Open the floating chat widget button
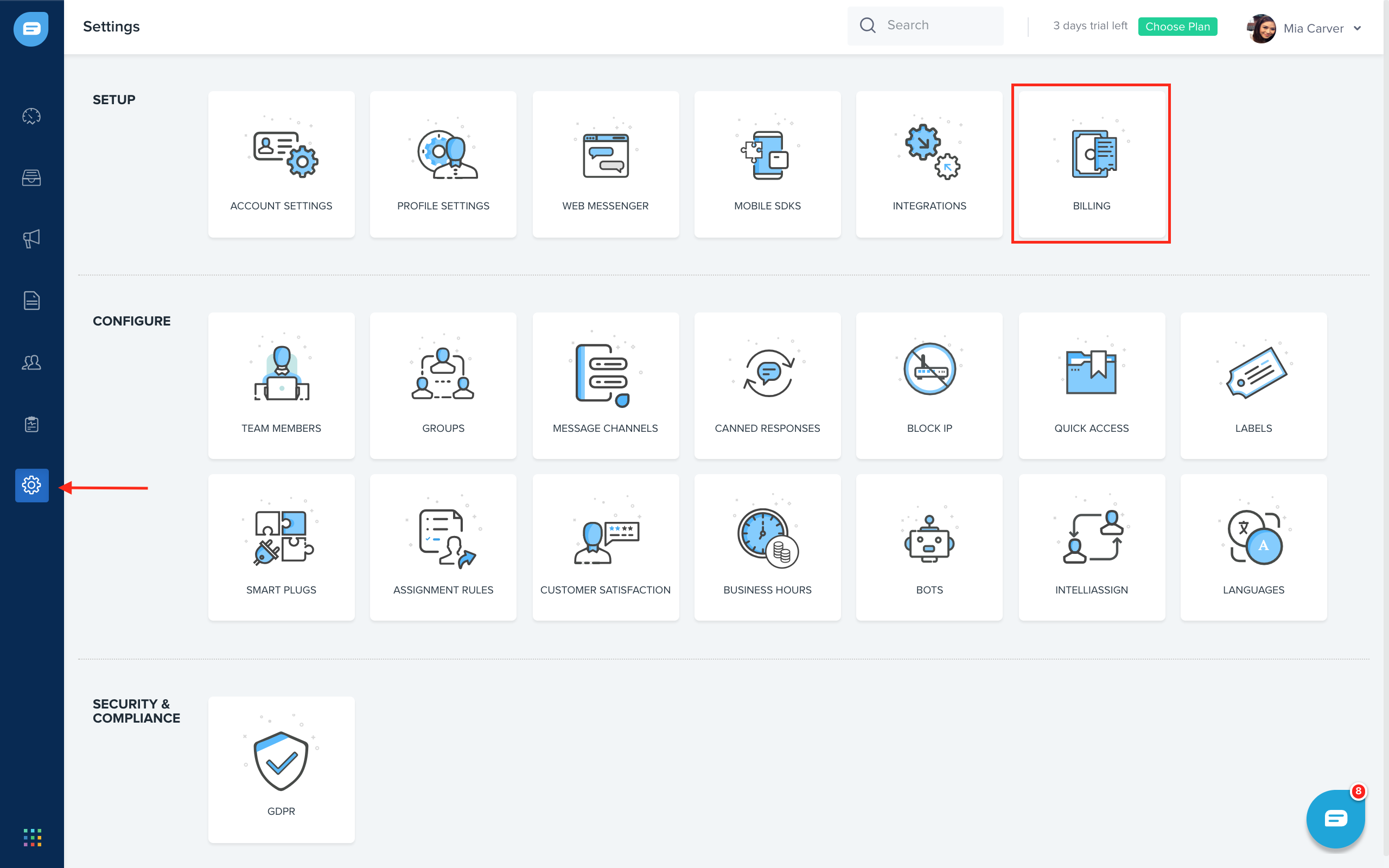Viewport: 1389px width, 868px height. [1335, 819]
